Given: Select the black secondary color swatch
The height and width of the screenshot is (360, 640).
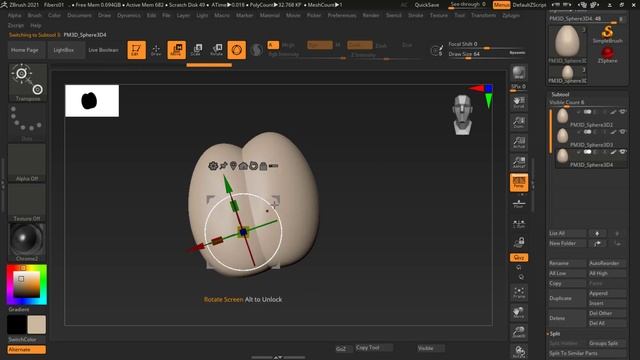Looking at the screenshot, I should point(17,325).
